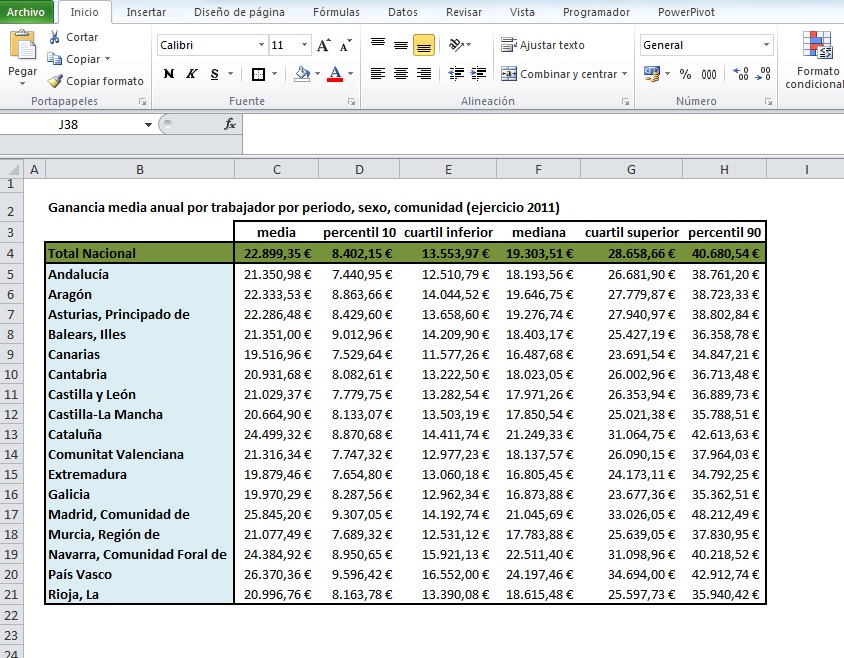Decrease font size with small A
The image size is (844, 658).
tap(346, 45)
